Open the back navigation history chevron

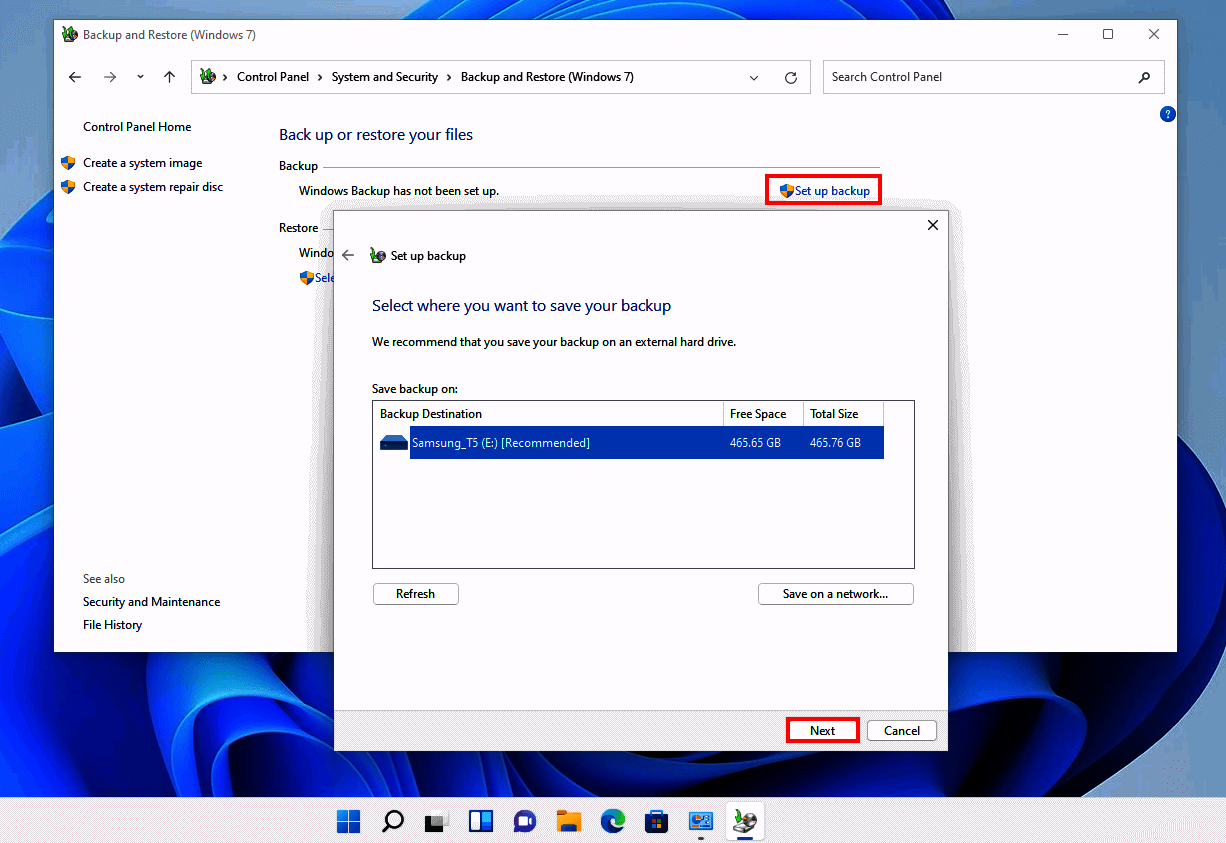click(139, 77)
